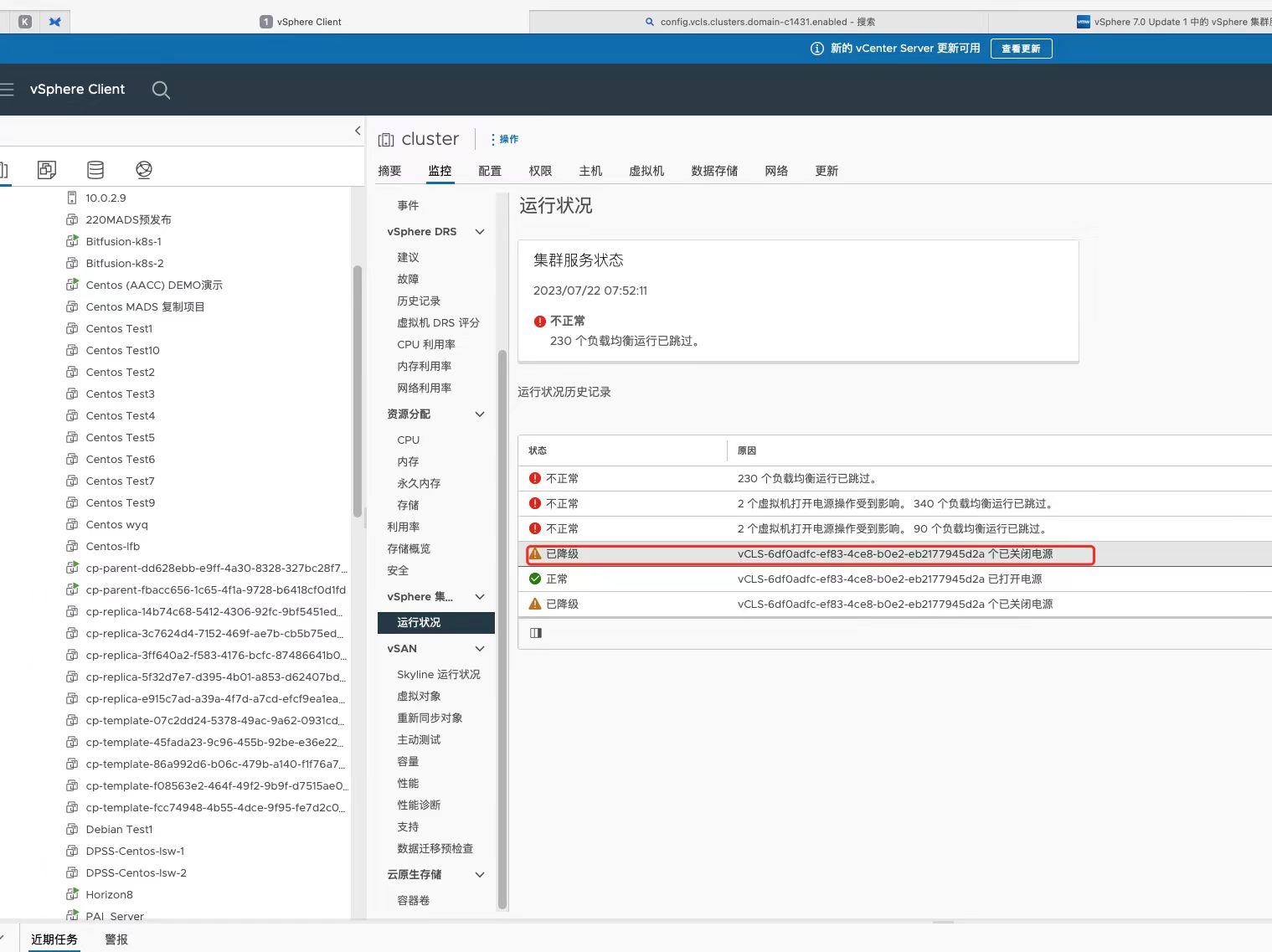Click the cluster object icon in header

point(386,140)
